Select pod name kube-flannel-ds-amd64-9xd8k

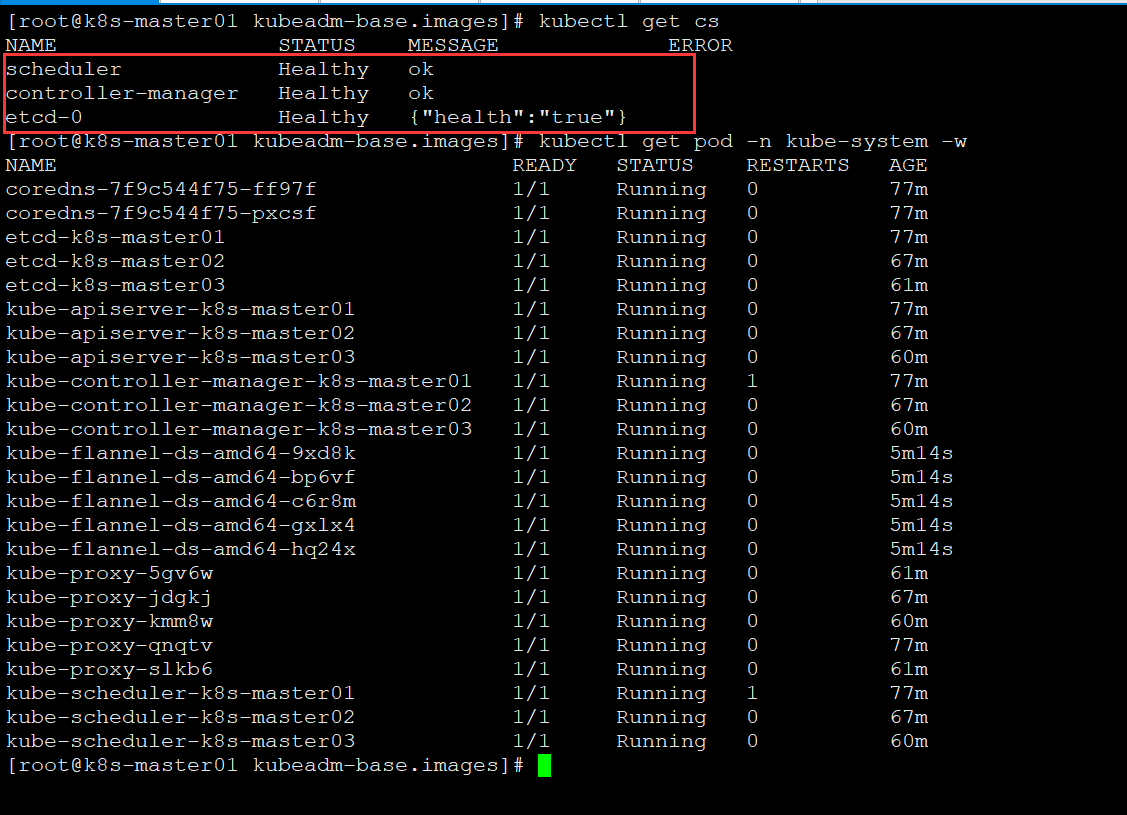tap(180, 453)
